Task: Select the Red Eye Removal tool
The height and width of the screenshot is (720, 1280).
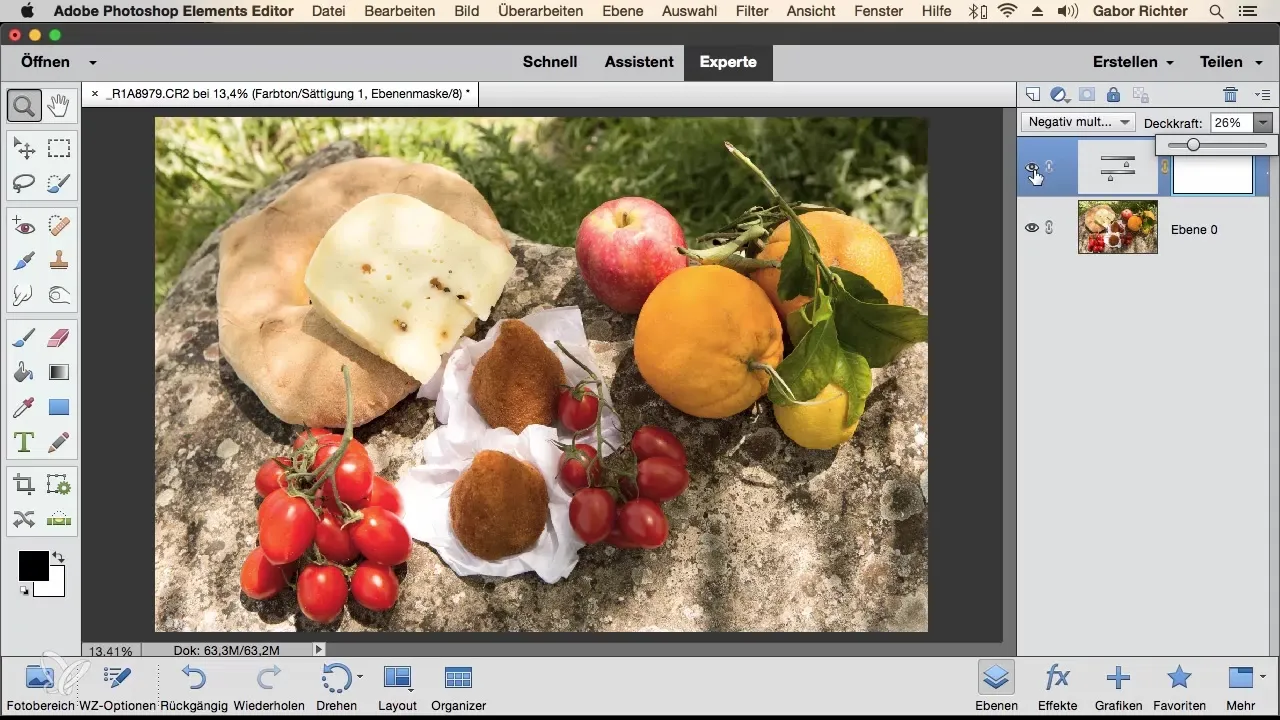Action: click(24, 227)
